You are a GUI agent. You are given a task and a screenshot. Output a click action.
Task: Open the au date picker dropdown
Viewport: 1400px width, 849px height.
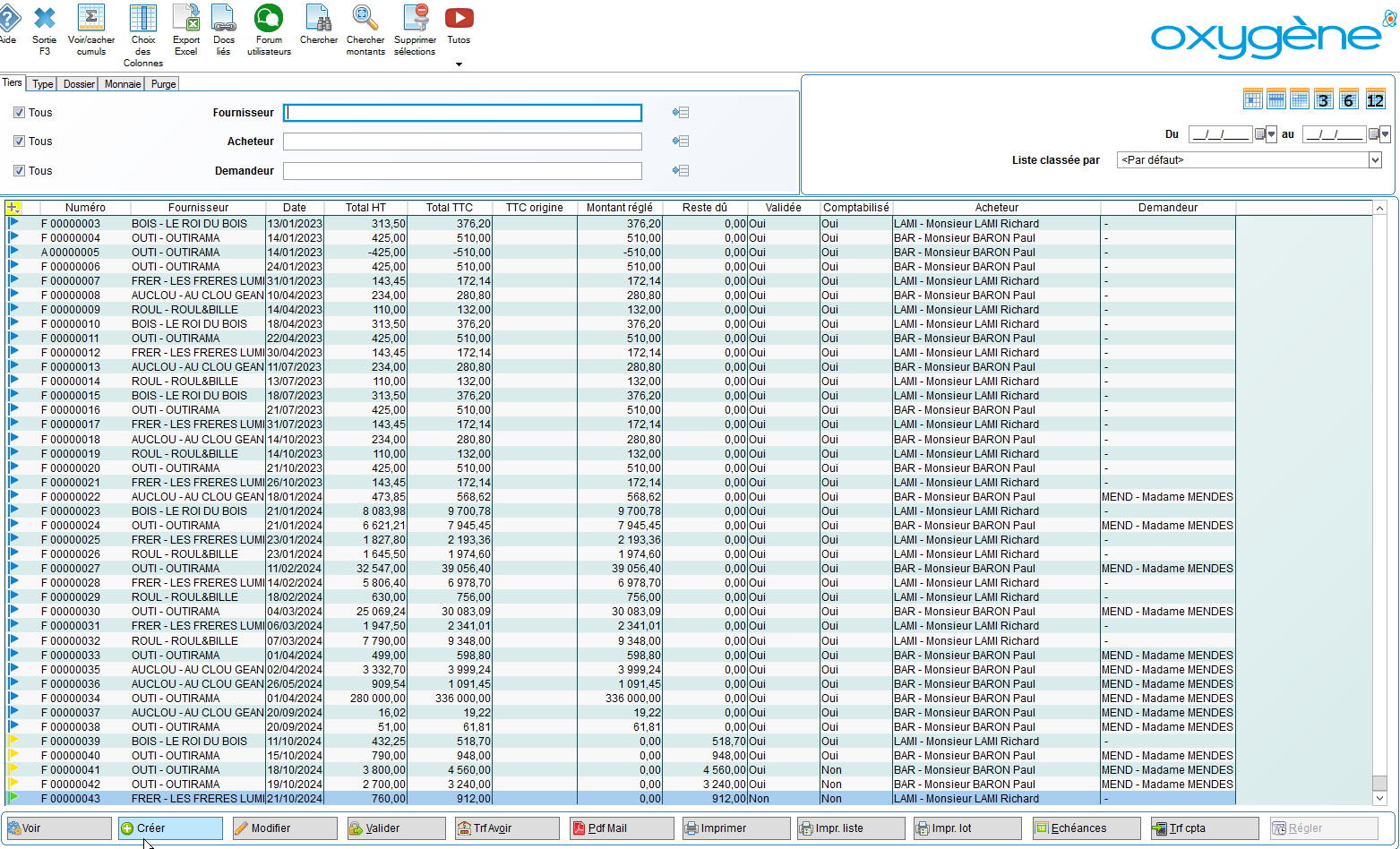click(x=1385, y=134)
